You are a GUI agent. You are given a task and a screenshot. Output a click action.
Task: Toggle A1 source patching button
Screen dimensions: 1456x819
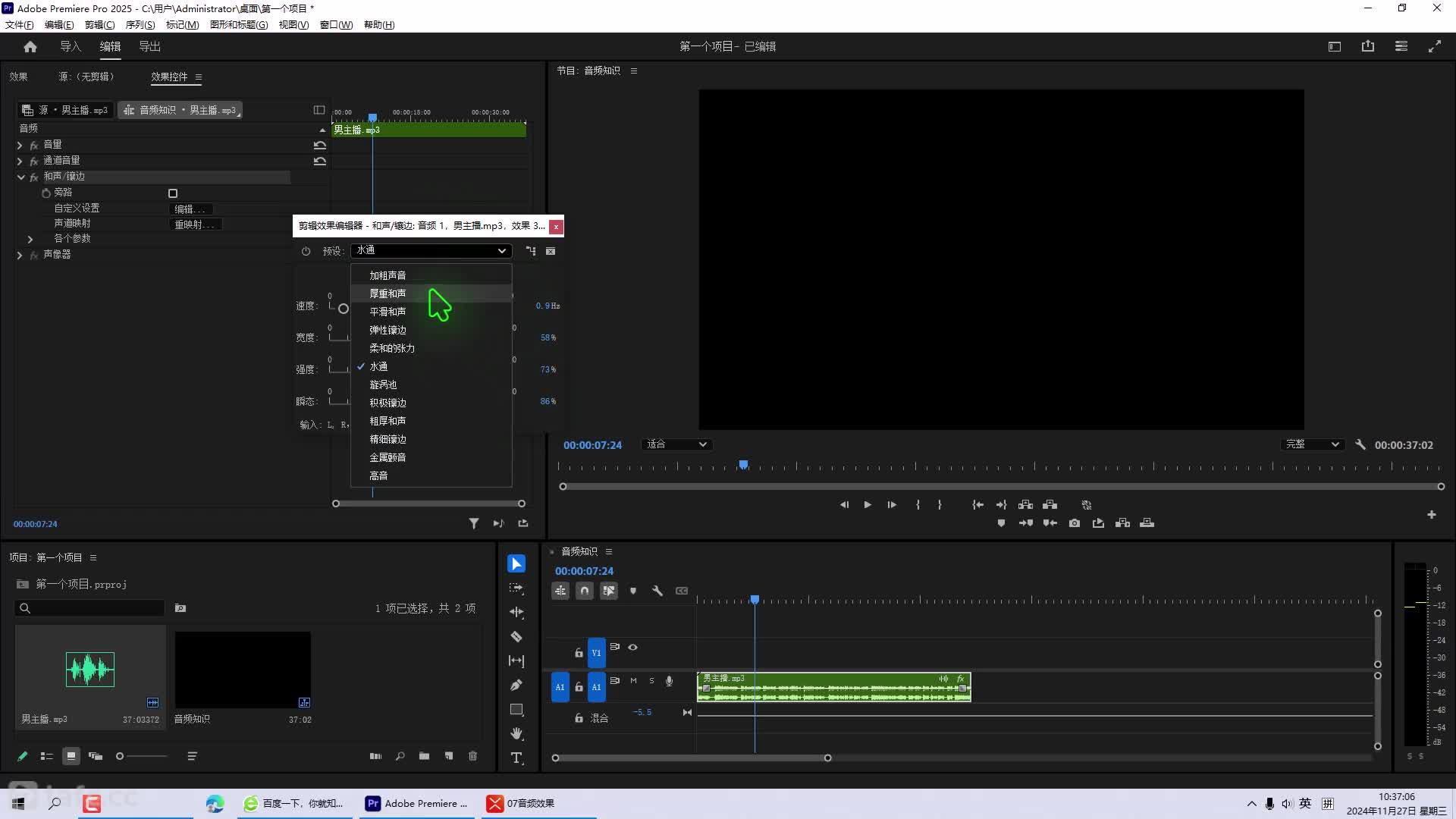pos(560,687)
